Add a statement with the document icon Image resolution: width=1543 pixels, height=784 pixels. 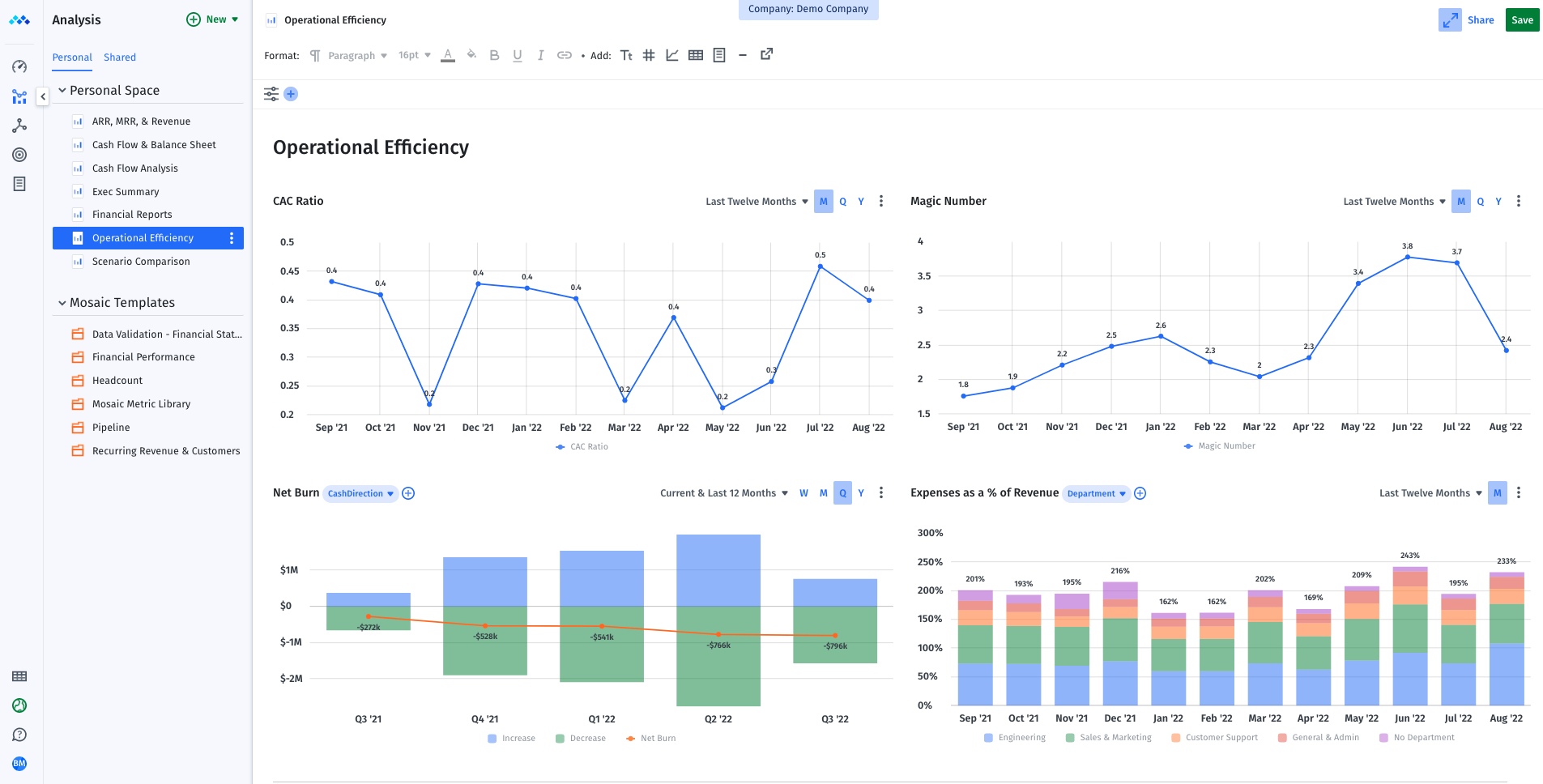click(x=719, y=55)
